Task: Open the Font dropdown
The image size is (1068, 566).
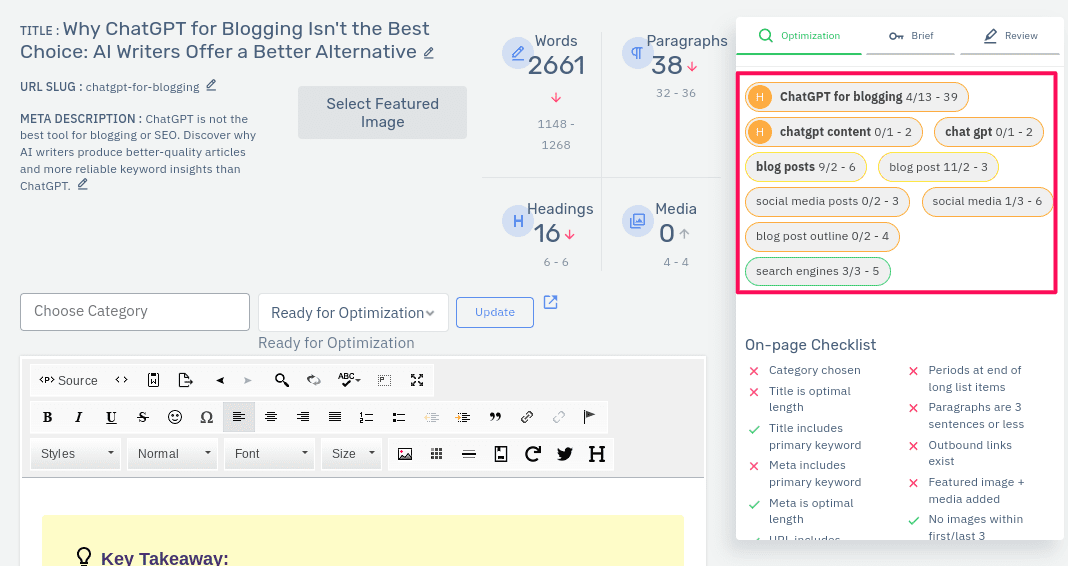Action: (x=269, y=454)
